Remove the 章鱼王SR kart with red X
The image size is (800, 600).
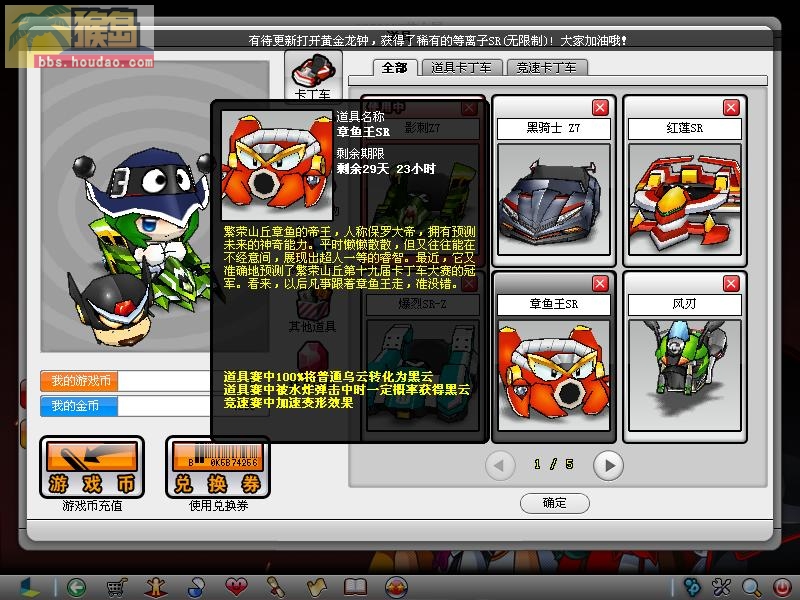(600, 284)
